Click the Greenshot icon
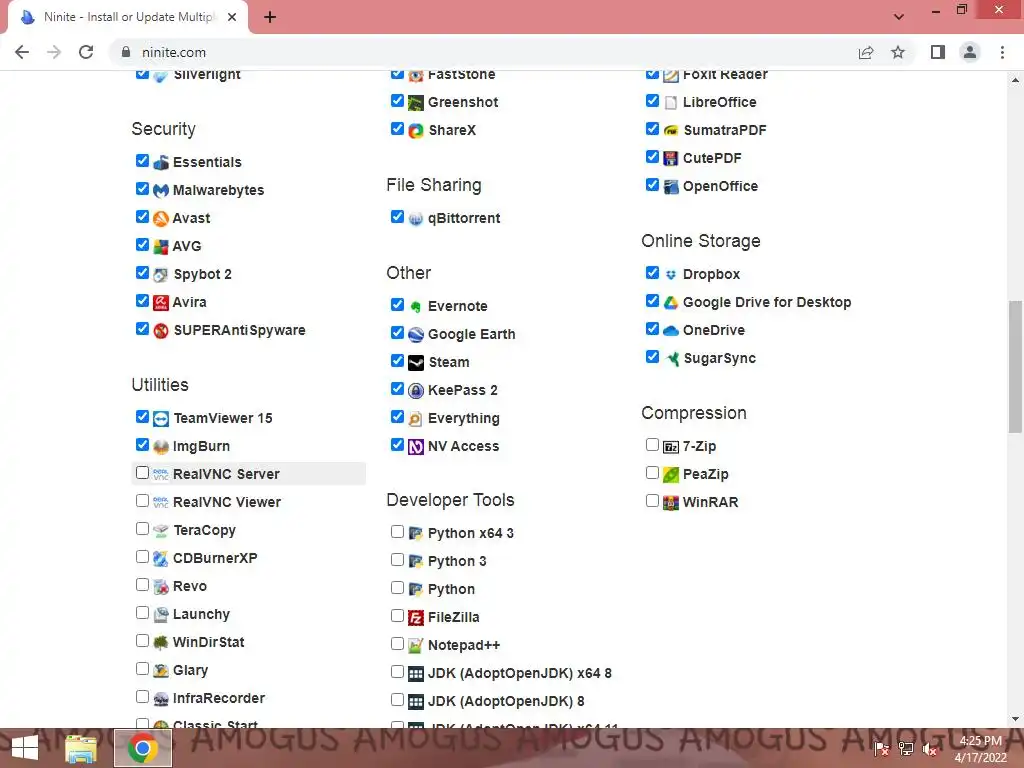This screenshot has height=768, width=1024. [x=416, y=103]
